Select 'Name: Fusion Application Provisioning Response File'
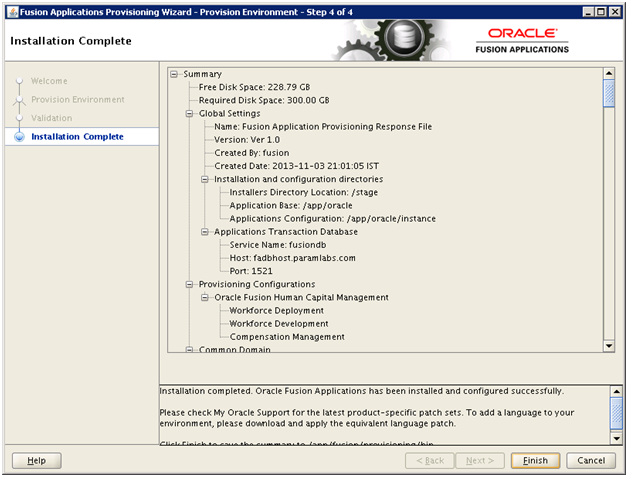 coord(323,127)
